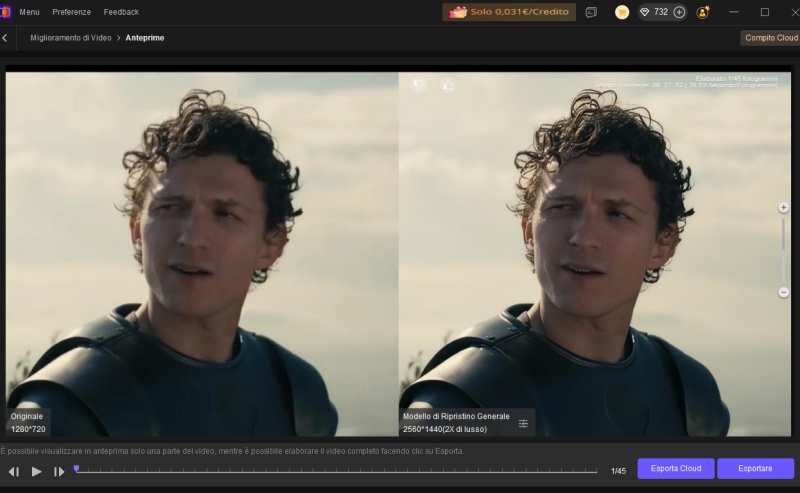The image size is (800, 493).
Task: Step to next frame
Action: click(59, 472)
